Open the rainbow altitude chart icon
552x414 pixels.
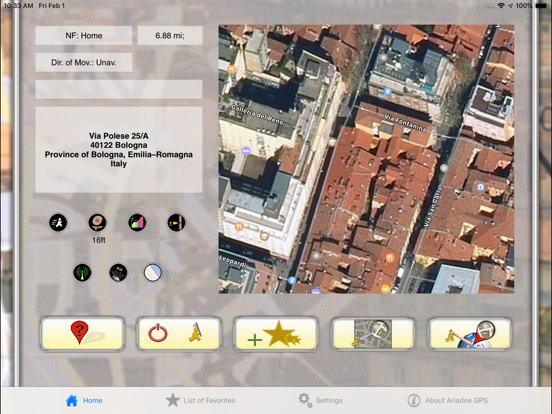(137, 222)
